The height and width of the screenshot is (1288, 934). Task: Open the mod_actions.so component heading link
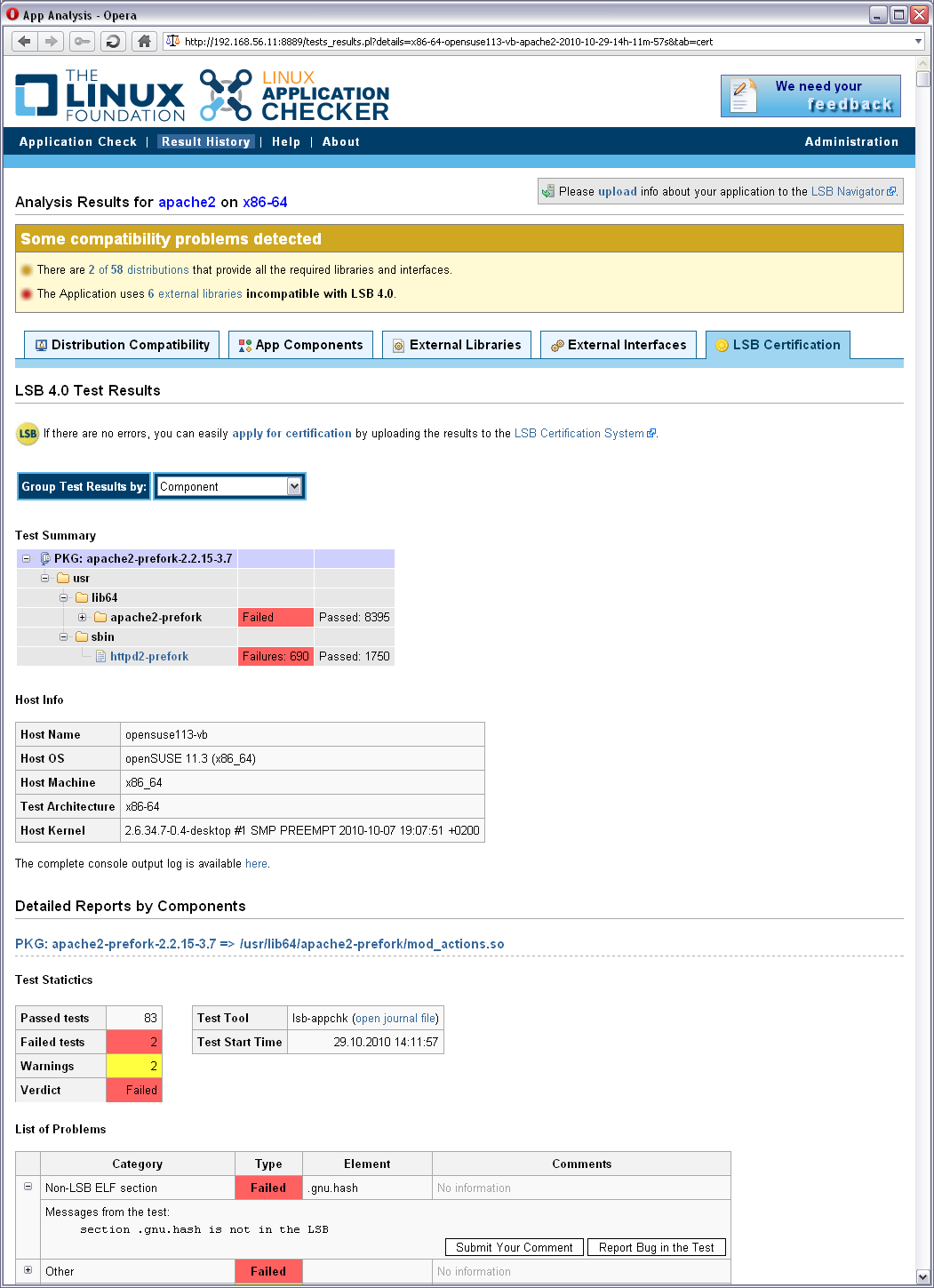[259, 944]
